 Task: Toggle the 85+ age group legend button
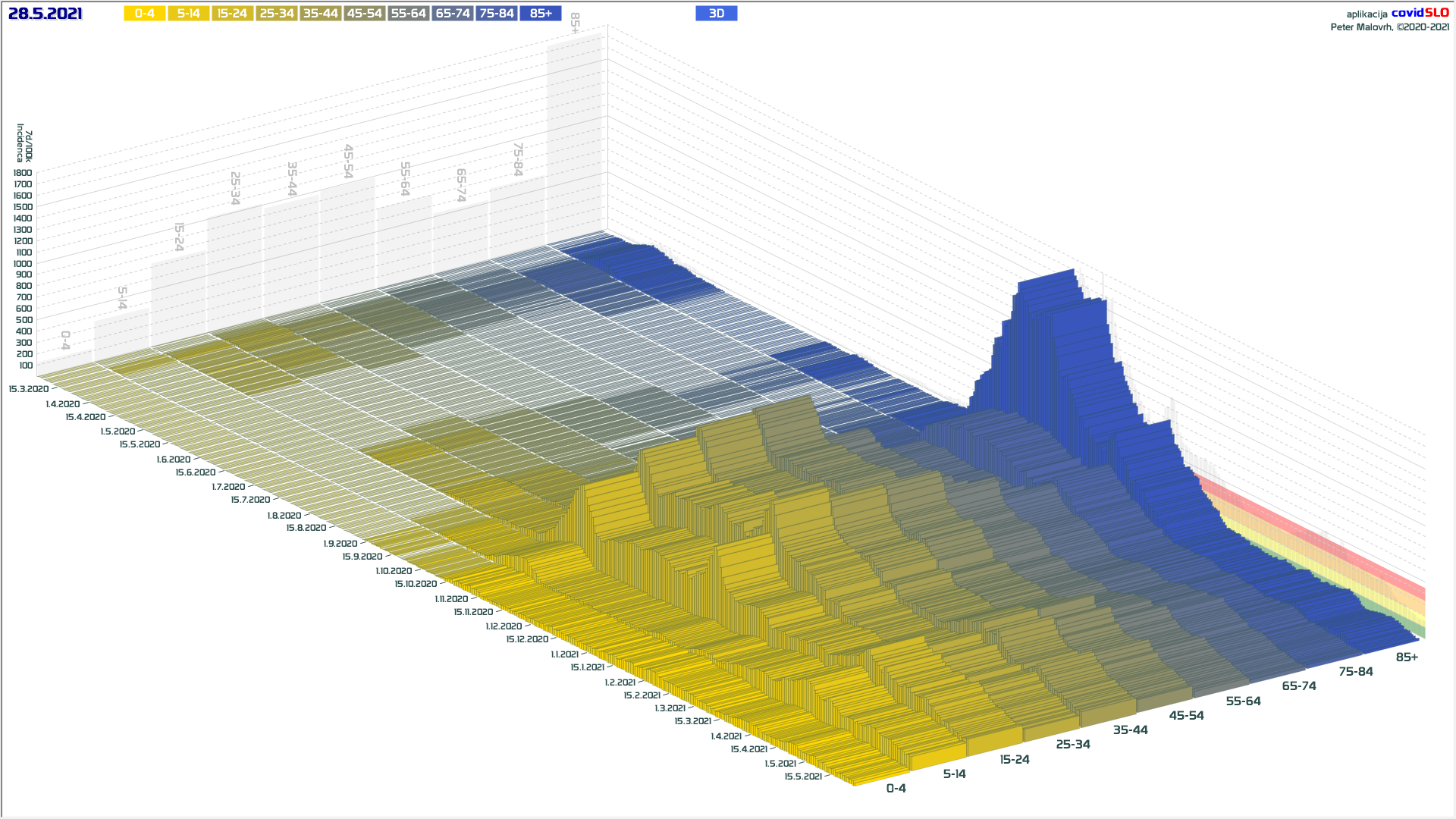[541, 14]
